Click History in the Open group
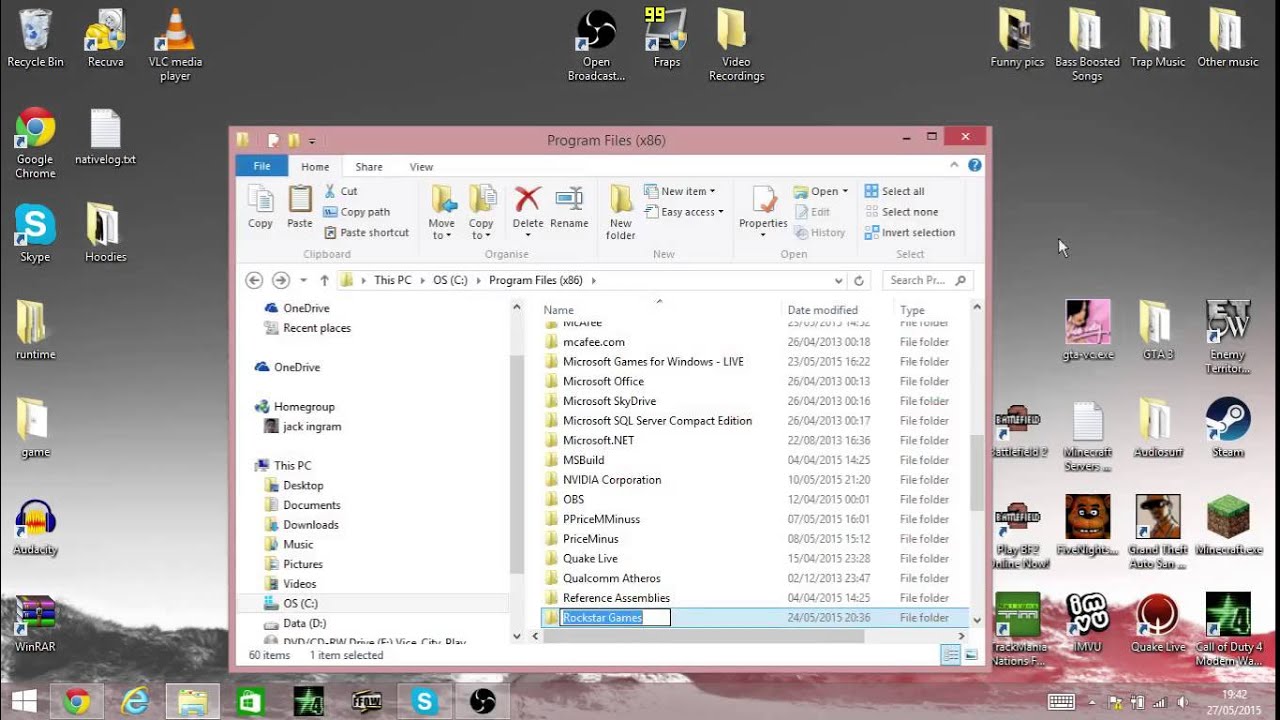 click(x=820, y=233)
